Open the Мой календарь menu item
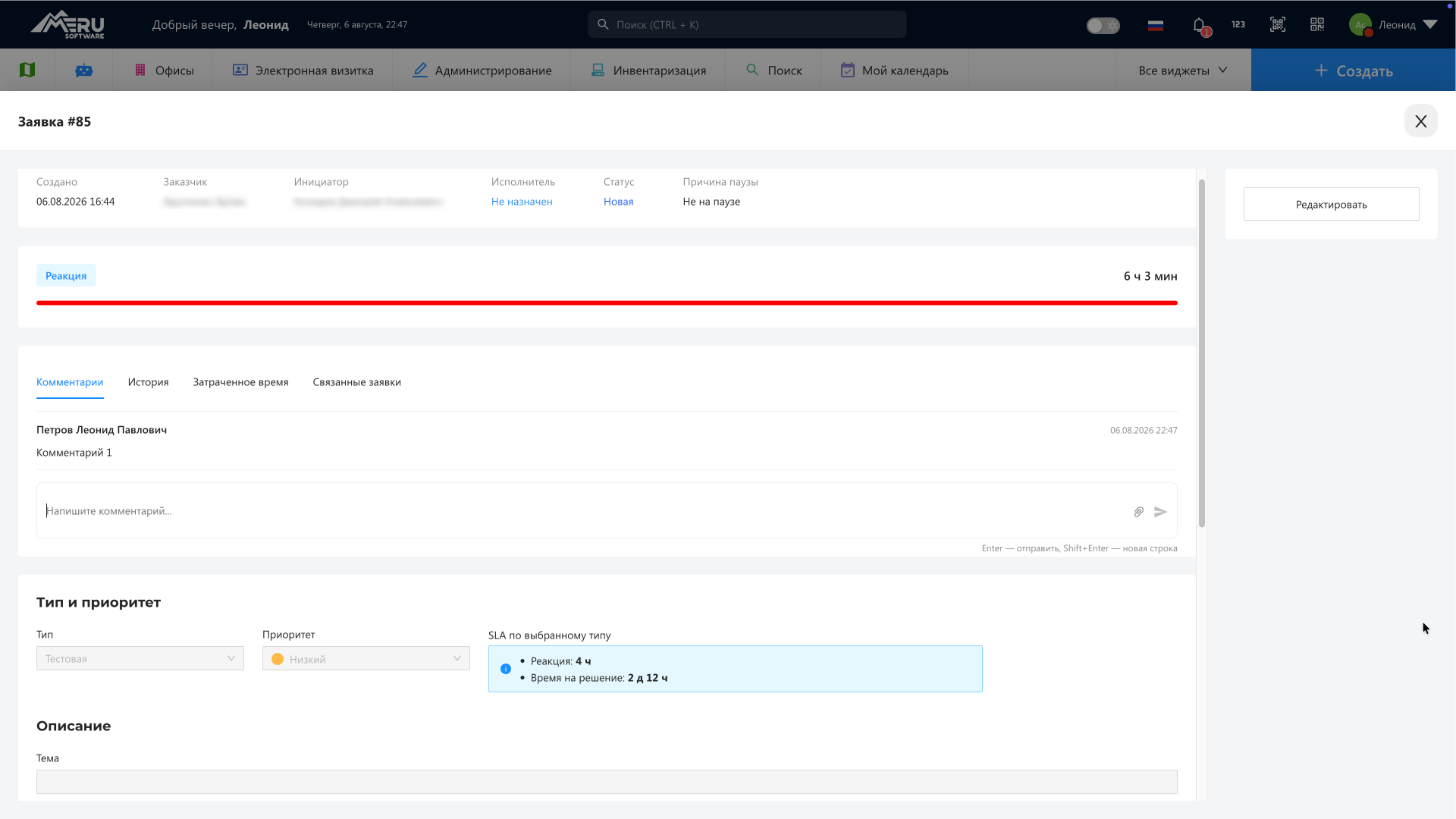Image resolution: width=1456 pixels, height=819 pixels. pyautogui.click(x=895, y=70)
